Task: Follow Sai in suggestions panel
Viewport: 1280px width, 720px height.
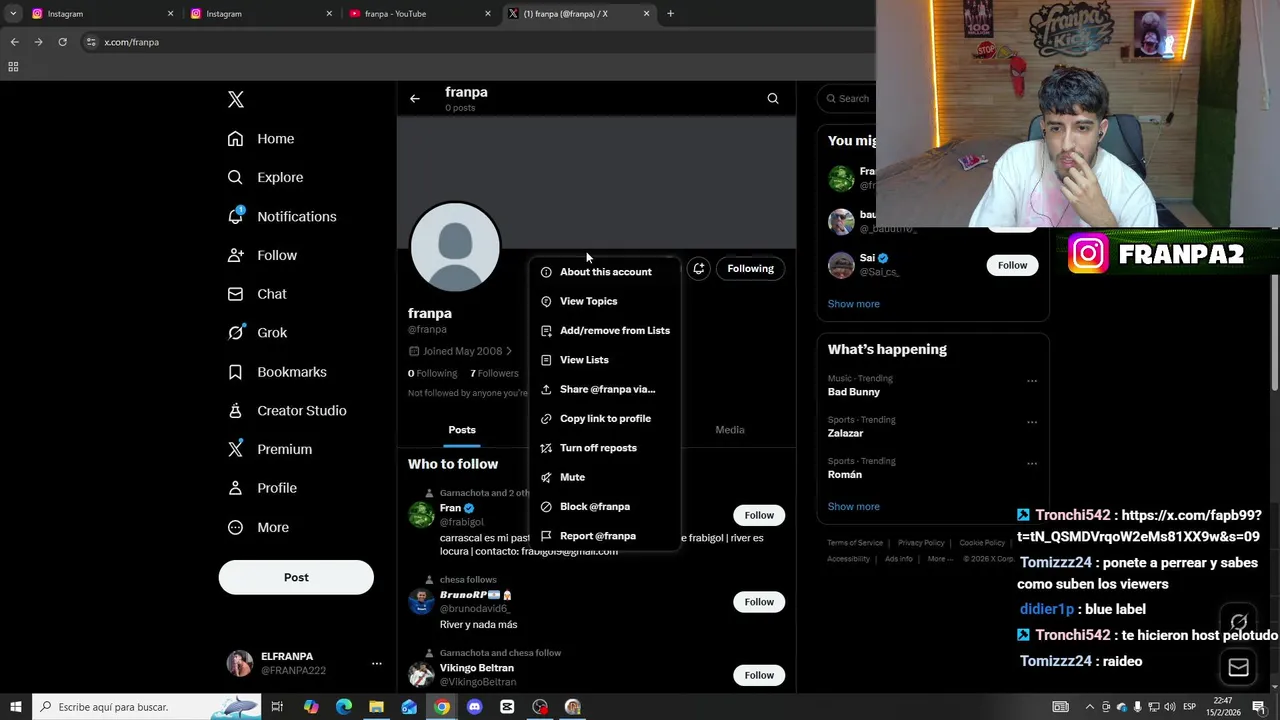Action: 1012,265
